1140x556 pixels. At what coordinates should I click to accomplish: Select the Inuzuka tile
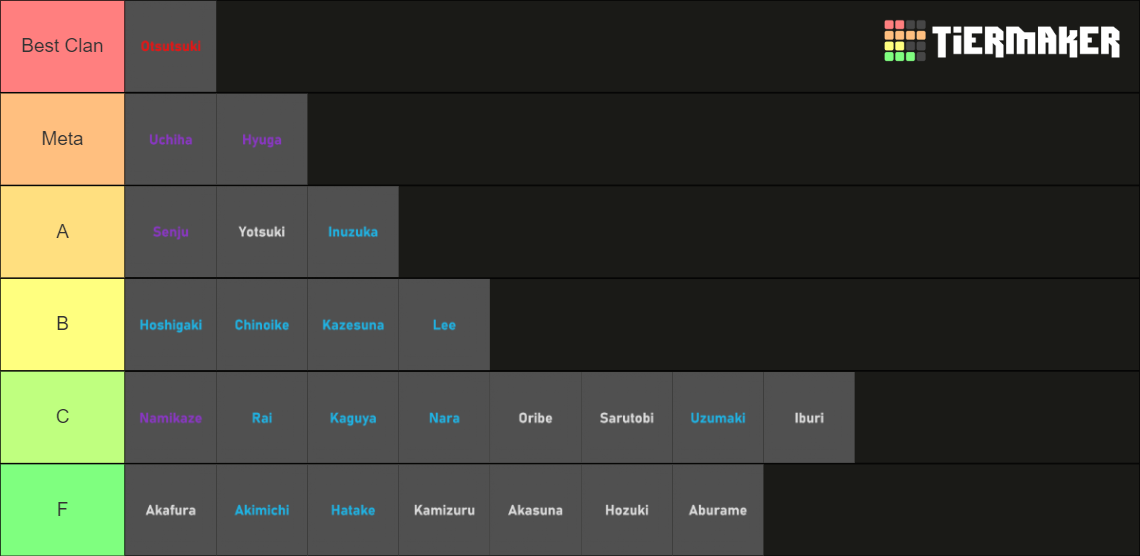(x=353, y=232)
